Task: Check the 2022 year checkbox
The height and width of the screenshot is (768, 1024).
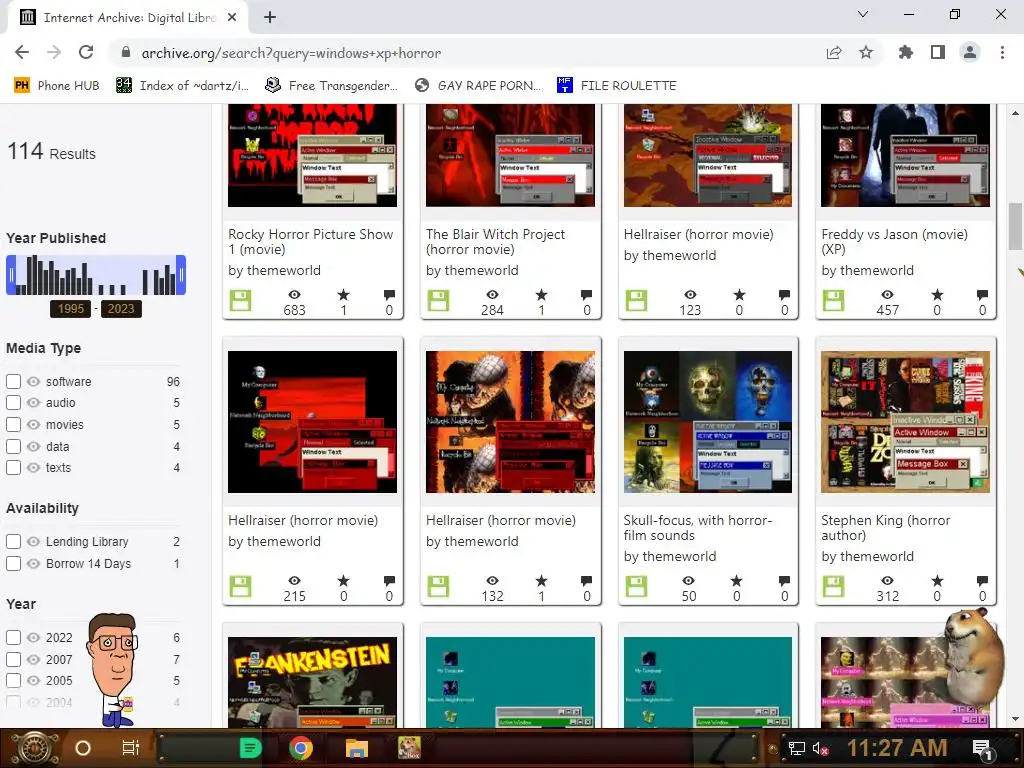Action: pyautogui.click(x=13, y=637)
